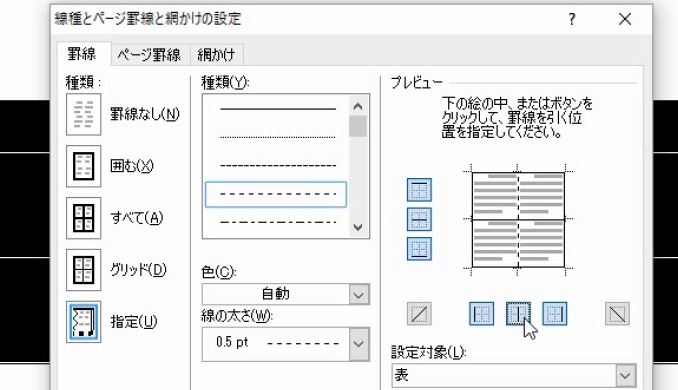
Task: Click the 指定(U) label
Action: (x=134, y=322)
